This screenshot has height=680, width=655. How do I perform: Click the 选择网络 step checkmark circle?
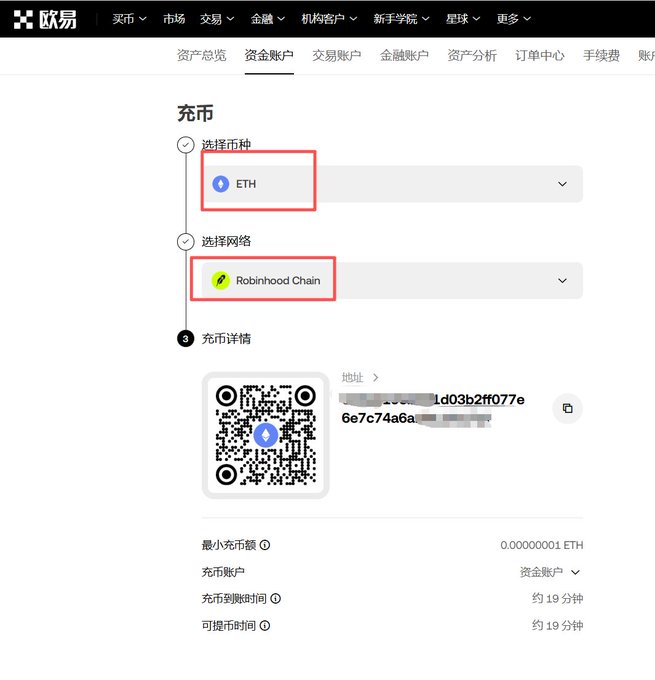pyautogui.click(x=186, y=242)
